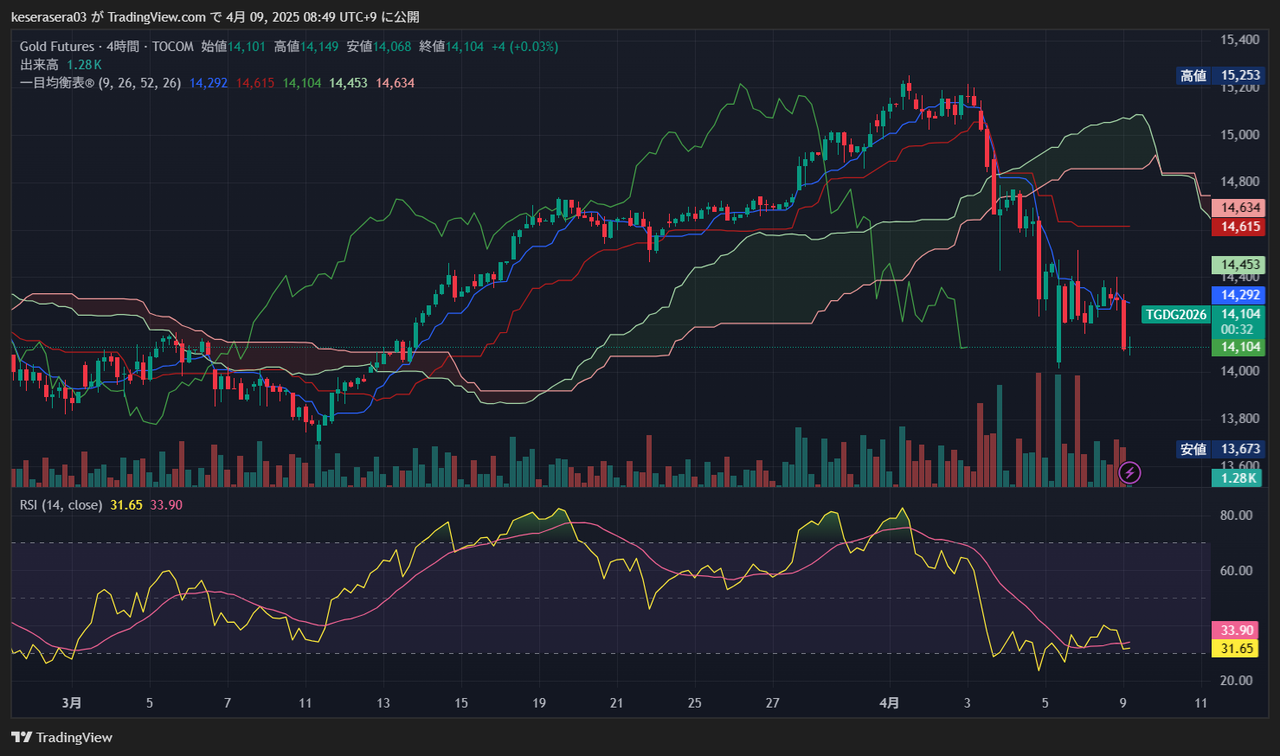1280x756 pixels.
Task: Click the 4月 label on the time axis
Action: pyautogui.click(x=890, y=703)
